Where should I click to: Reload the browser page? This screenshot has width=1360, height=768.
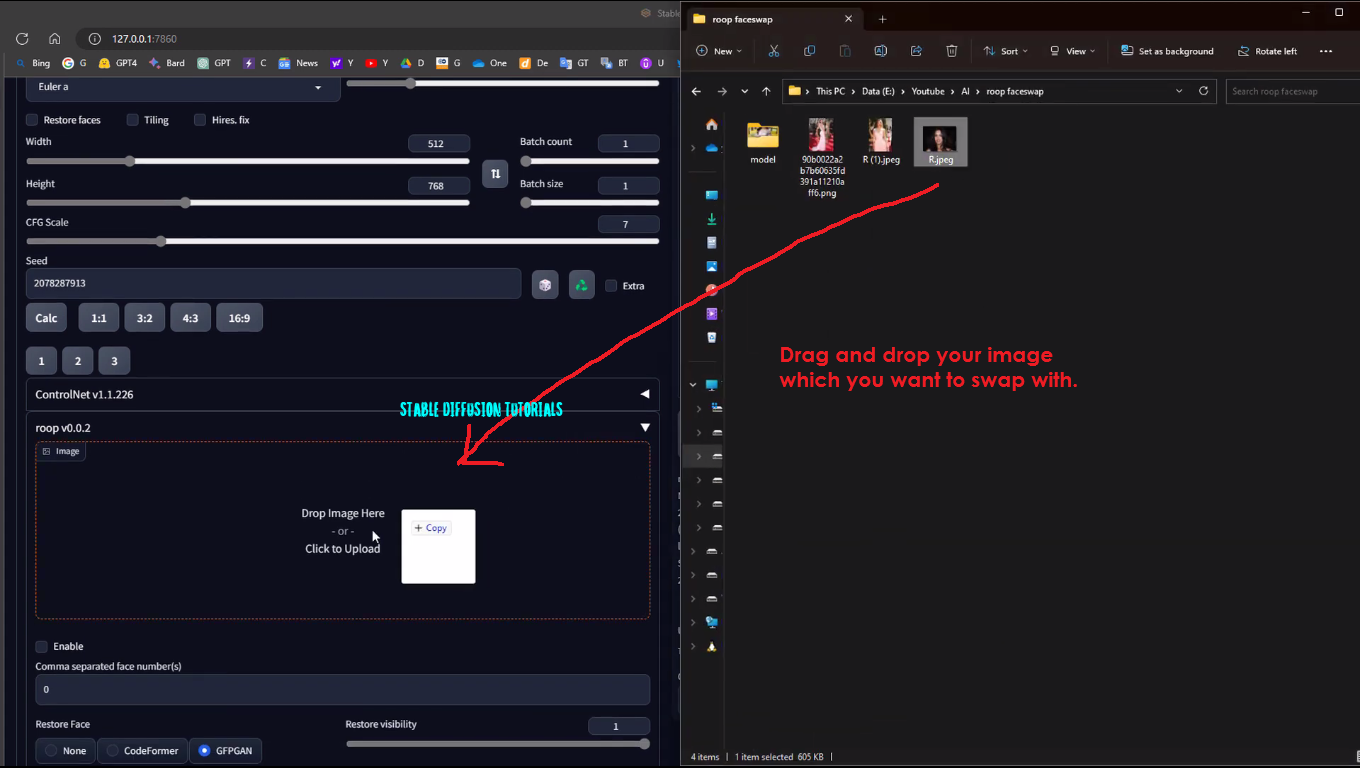click(22, 39)
